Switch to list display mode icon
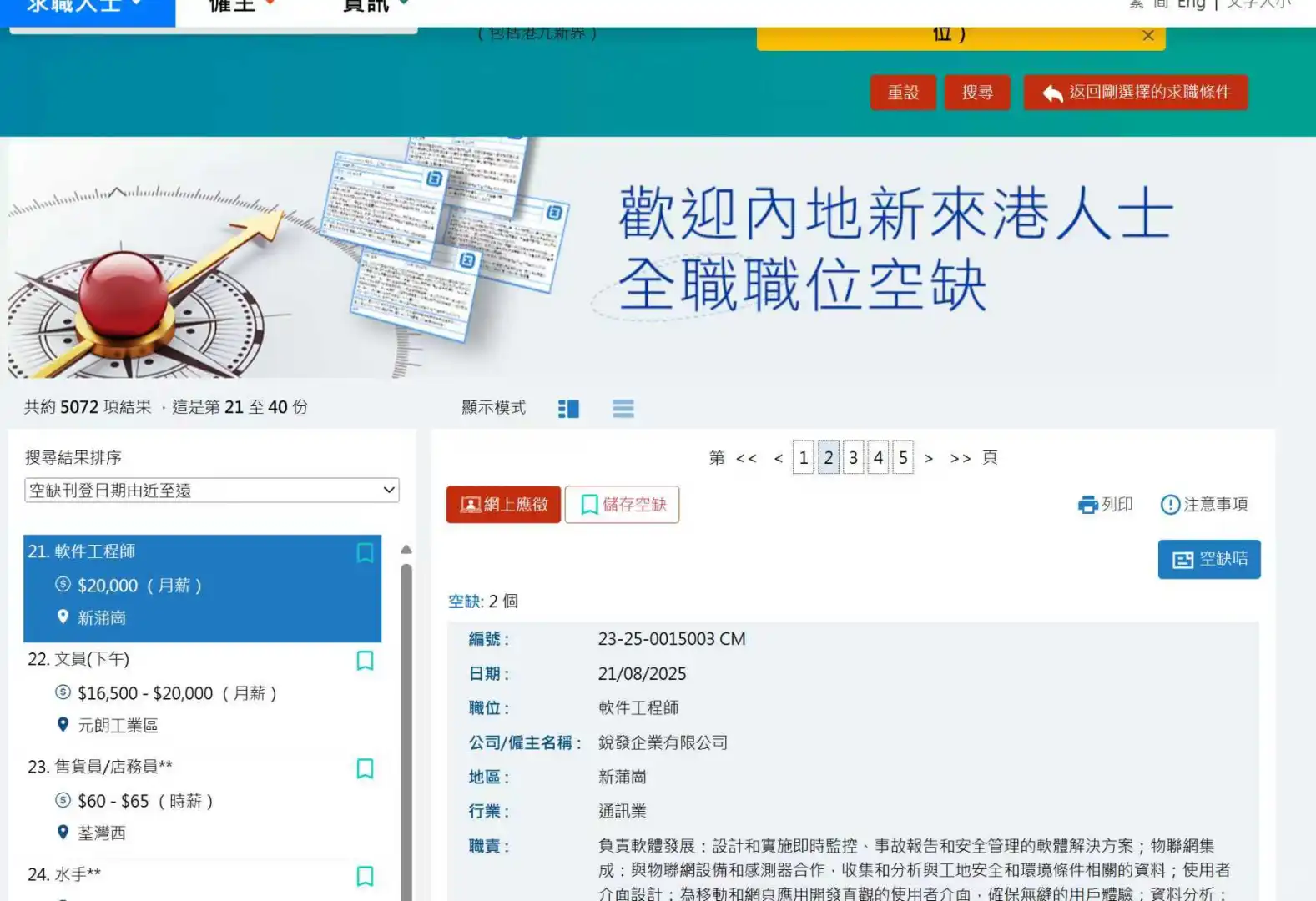Screen dimensions: 1316x901 (623, 408)
